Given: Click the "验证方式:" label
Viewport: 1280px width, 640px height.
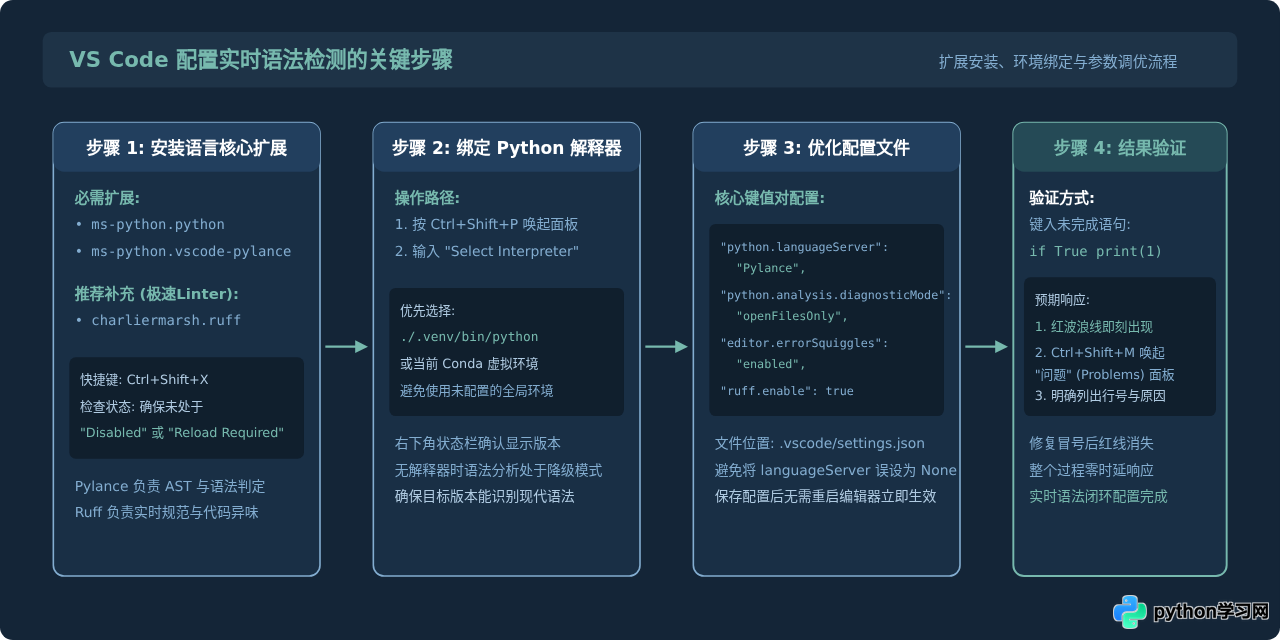Looking at the screenshot, I should 1062,198.
